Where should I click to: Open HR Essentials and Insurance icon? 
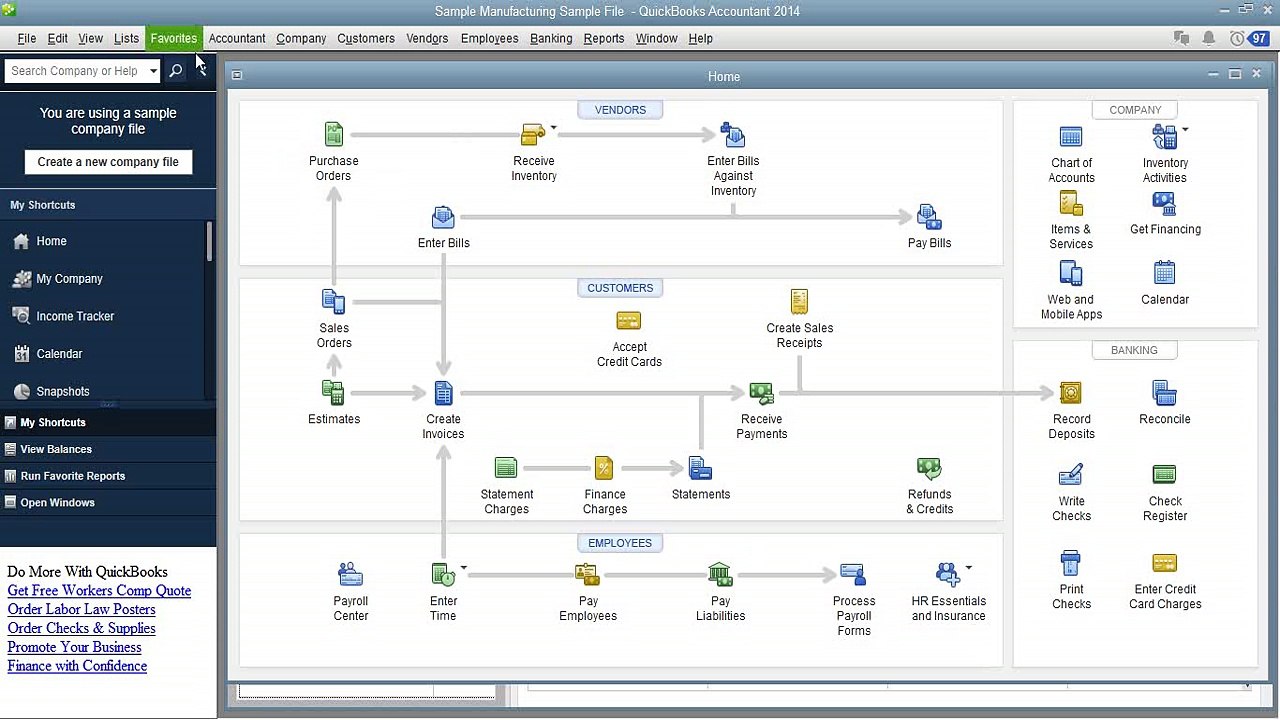pos(948,575)
